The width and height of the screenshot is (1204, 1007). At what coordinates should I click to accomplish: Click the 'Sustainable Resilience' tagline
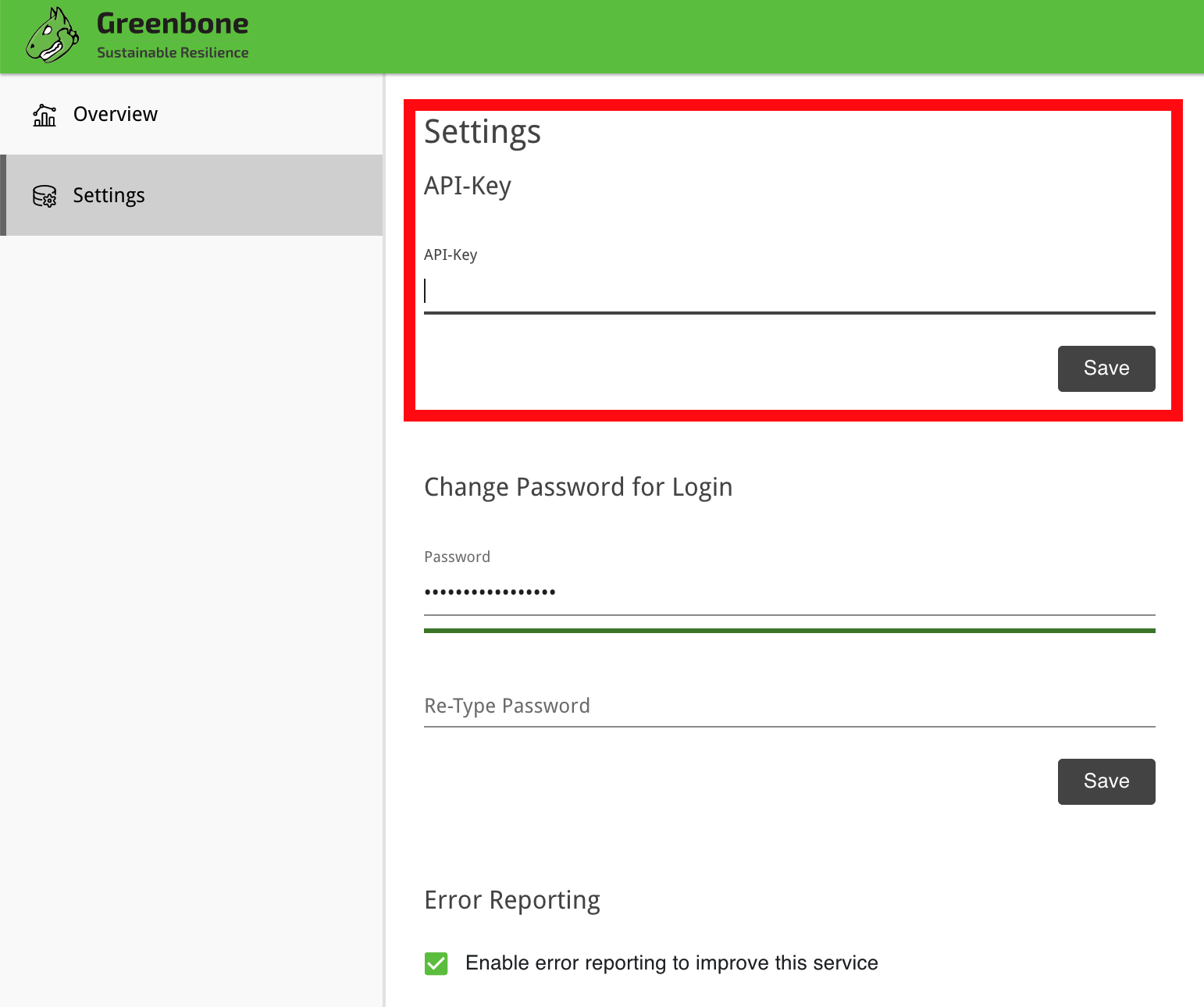click(x=173, y=52)
